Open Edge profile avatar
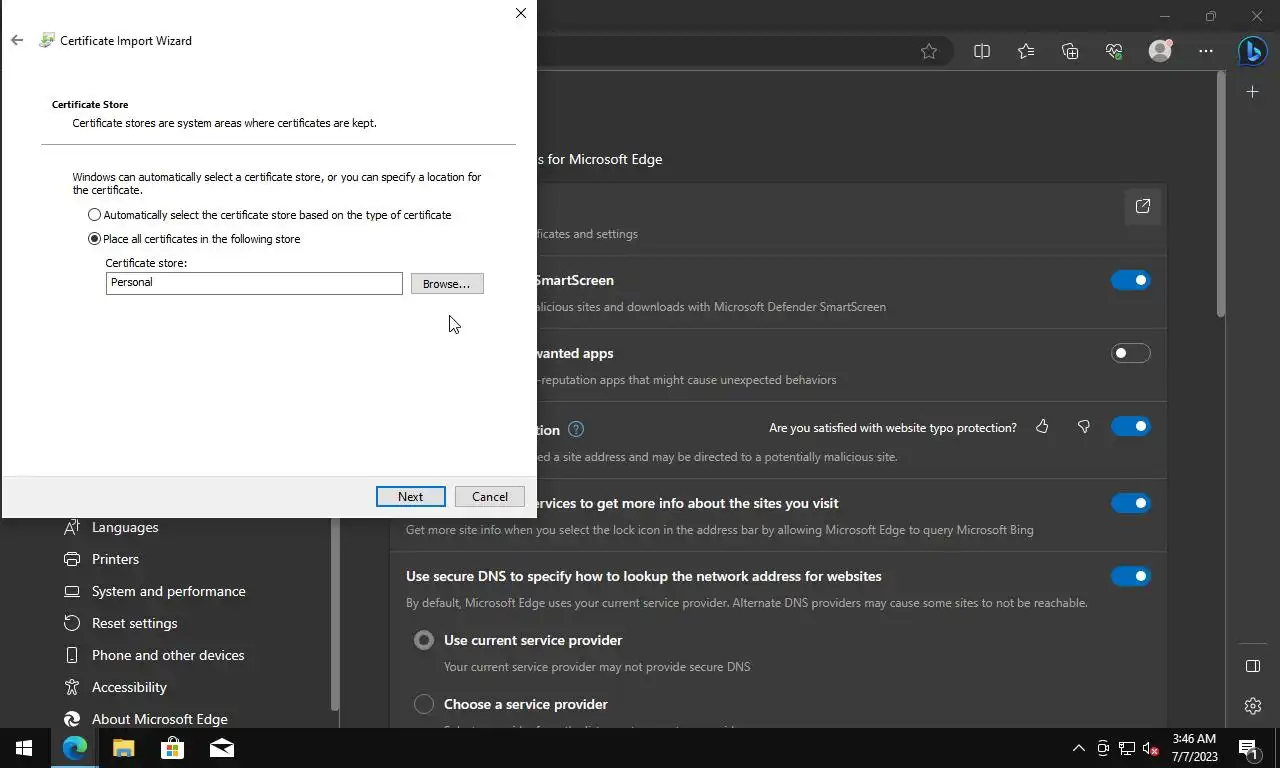Viewport: 1280px width, 768px height. 1160,51
